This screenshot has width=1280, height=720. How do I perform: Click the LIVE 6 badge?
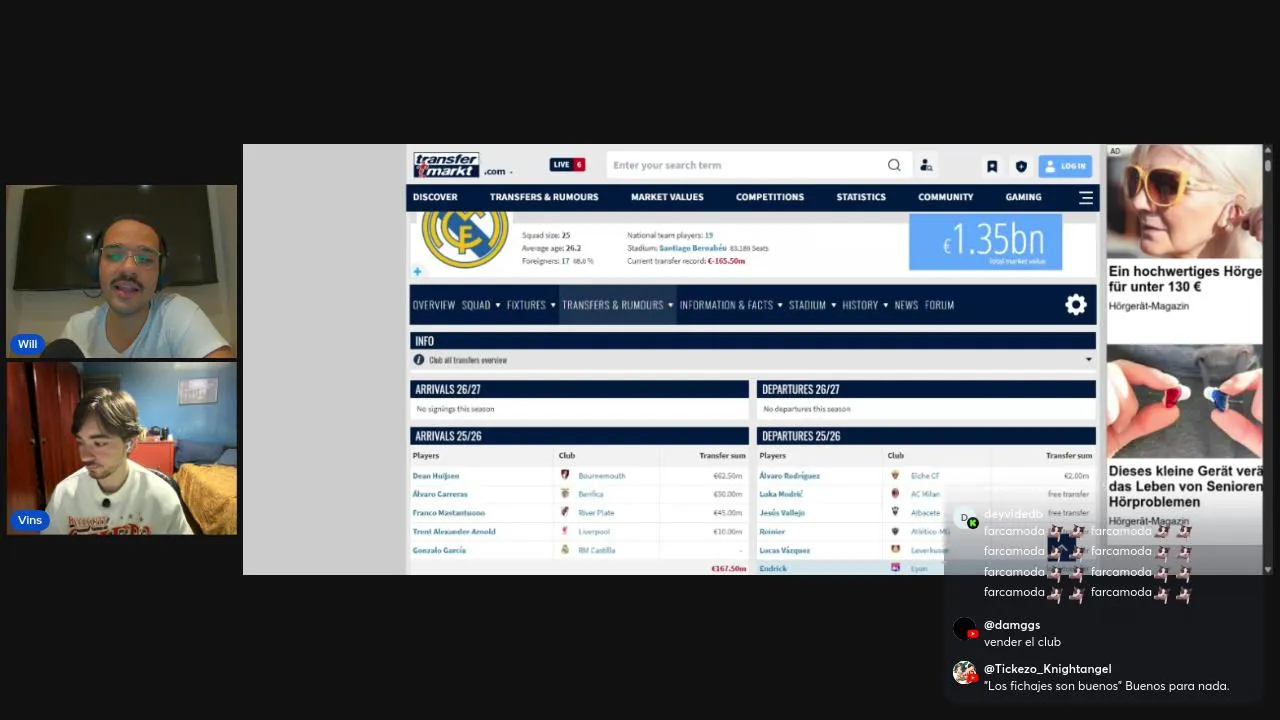point(567,165)
